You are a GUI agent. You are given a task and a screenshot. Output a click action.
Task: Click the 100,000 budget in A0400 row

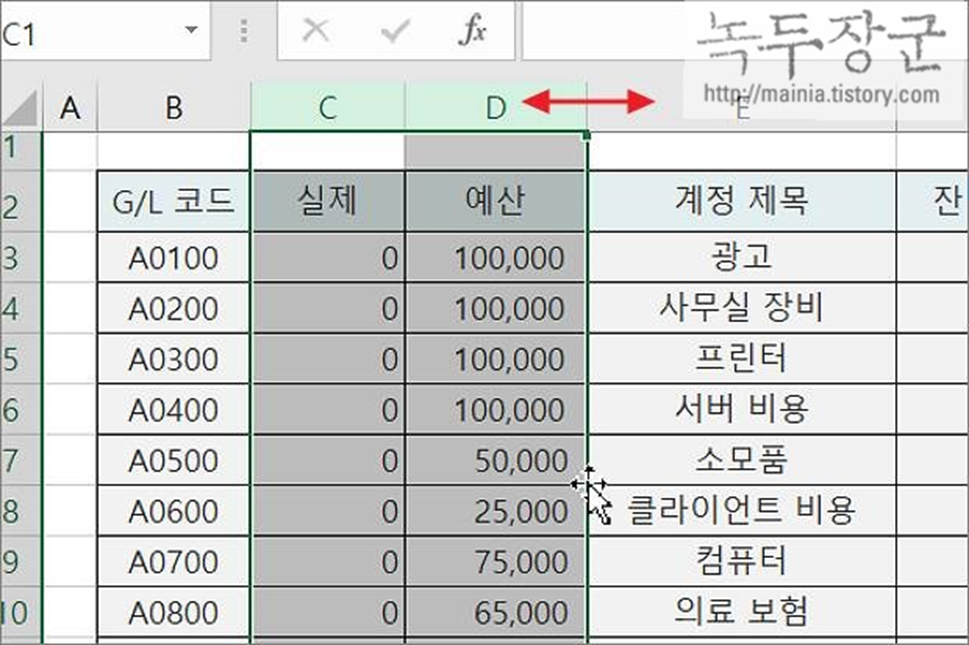point(495,410)
